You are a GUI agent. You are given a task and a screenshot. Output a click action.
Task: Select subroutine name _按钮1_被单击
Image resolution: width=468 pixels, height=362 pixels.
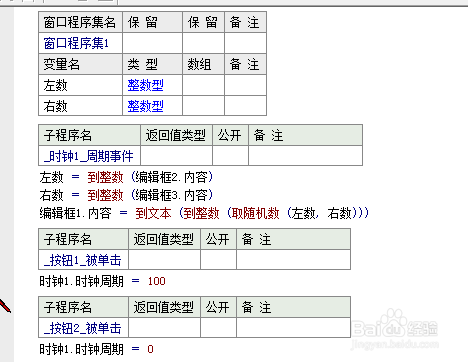click(x=83, y=260)
